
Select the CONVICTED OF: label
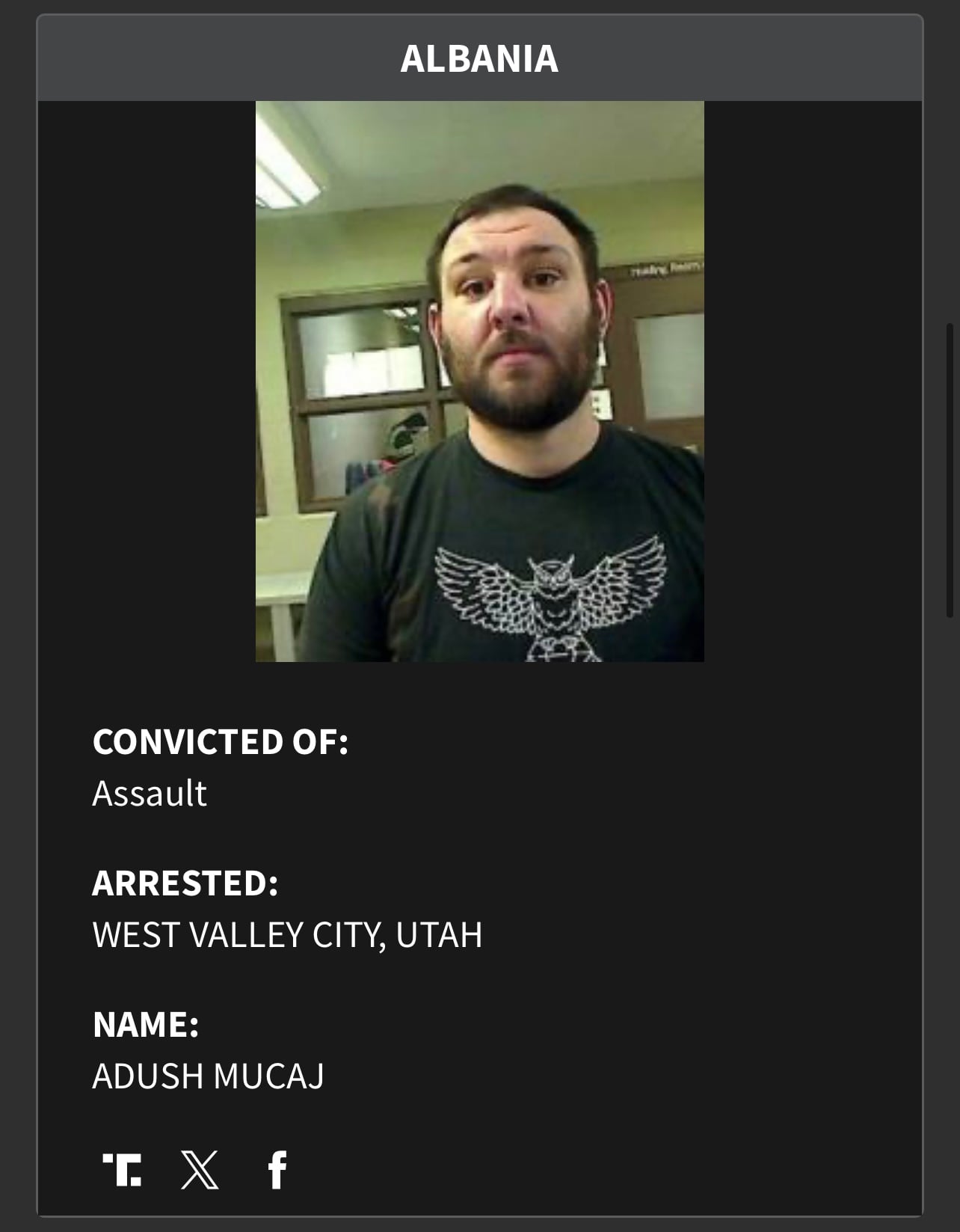tap(221, 741)
